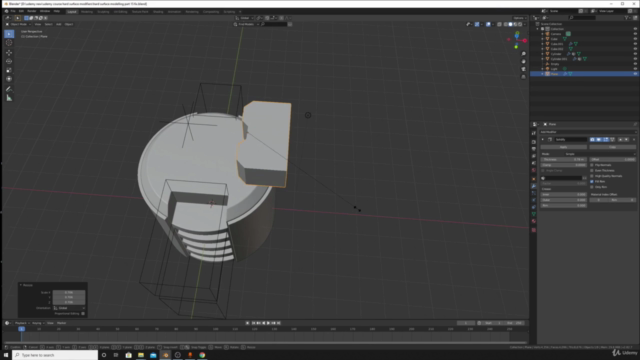The width and height of the screenshot is (640, 360).
Task: Open the File menu
Action: coord(13,11)
